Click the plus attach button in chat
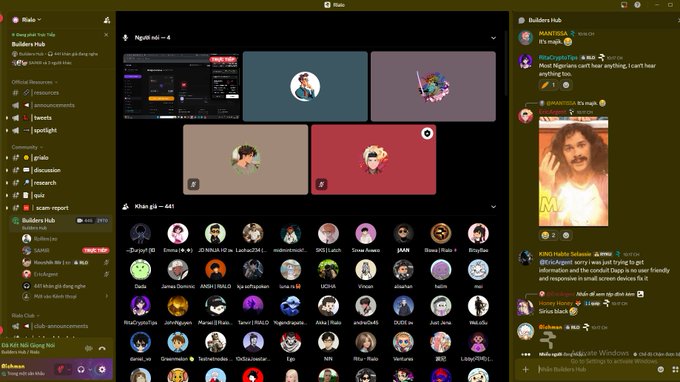Image resolution: width=680 pixels, height=382 pixels. click(526, 369)
